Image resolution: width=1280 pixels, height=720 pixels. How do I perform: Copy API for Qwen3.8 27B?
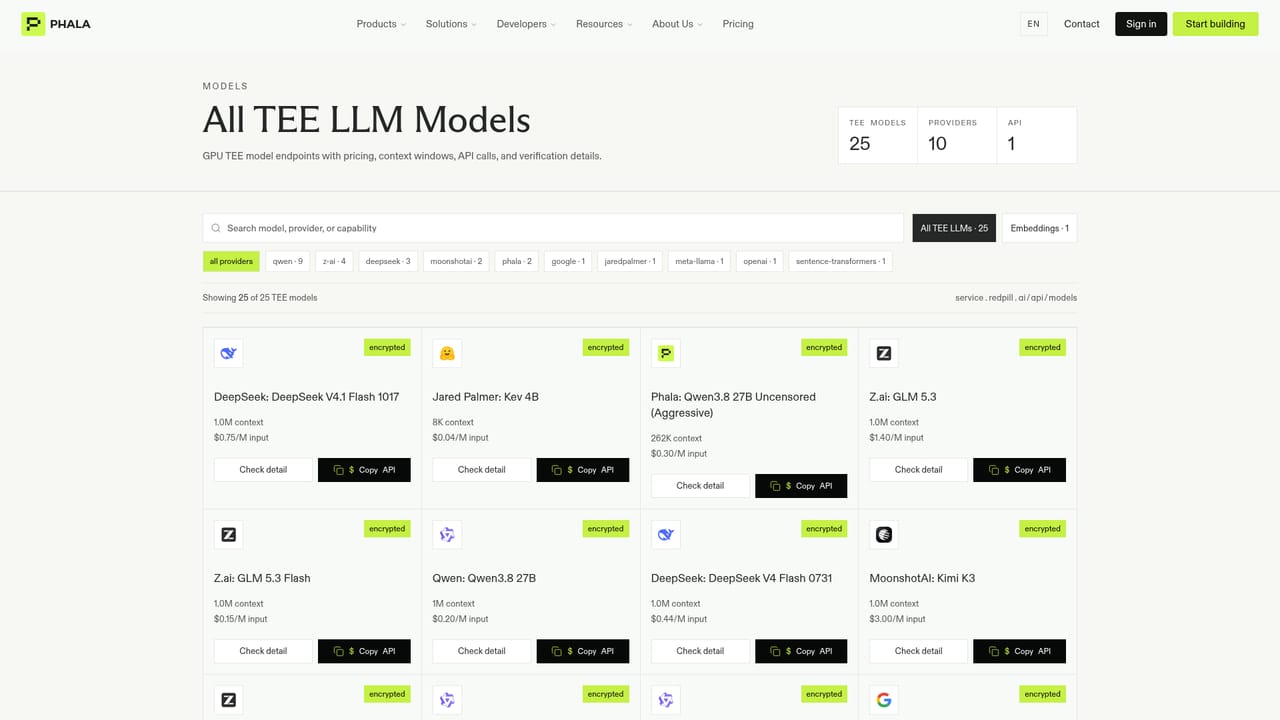pos(583,651)
